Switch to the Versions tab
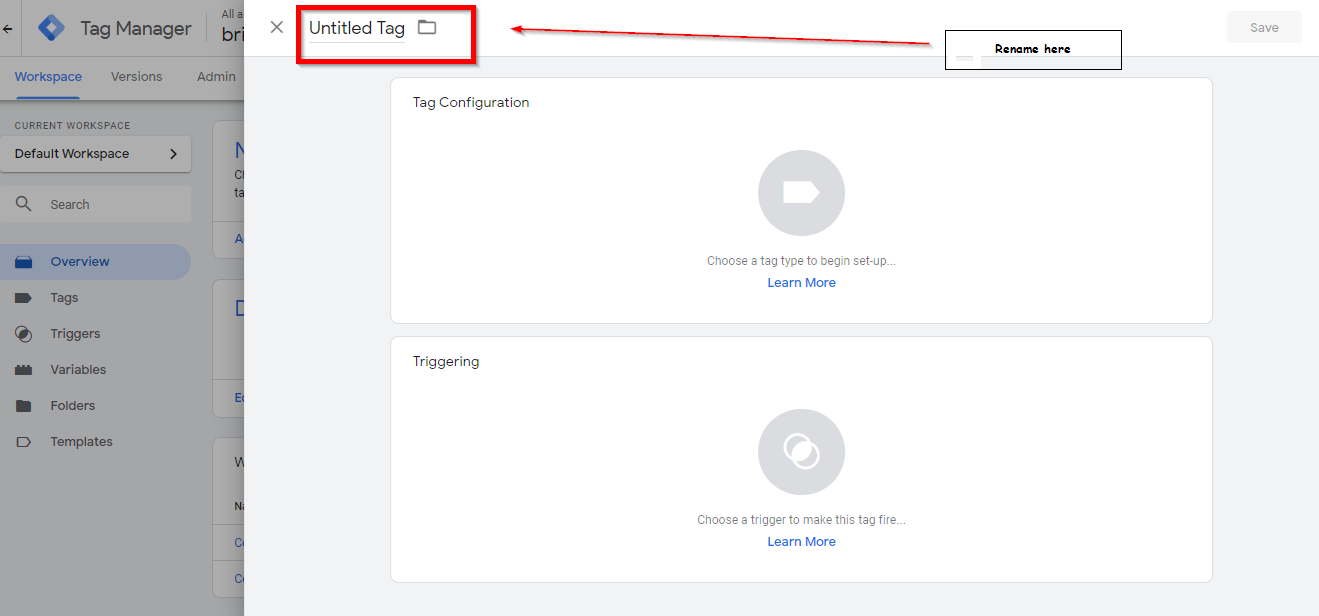 pyautogui.click(x=136, y=76)
